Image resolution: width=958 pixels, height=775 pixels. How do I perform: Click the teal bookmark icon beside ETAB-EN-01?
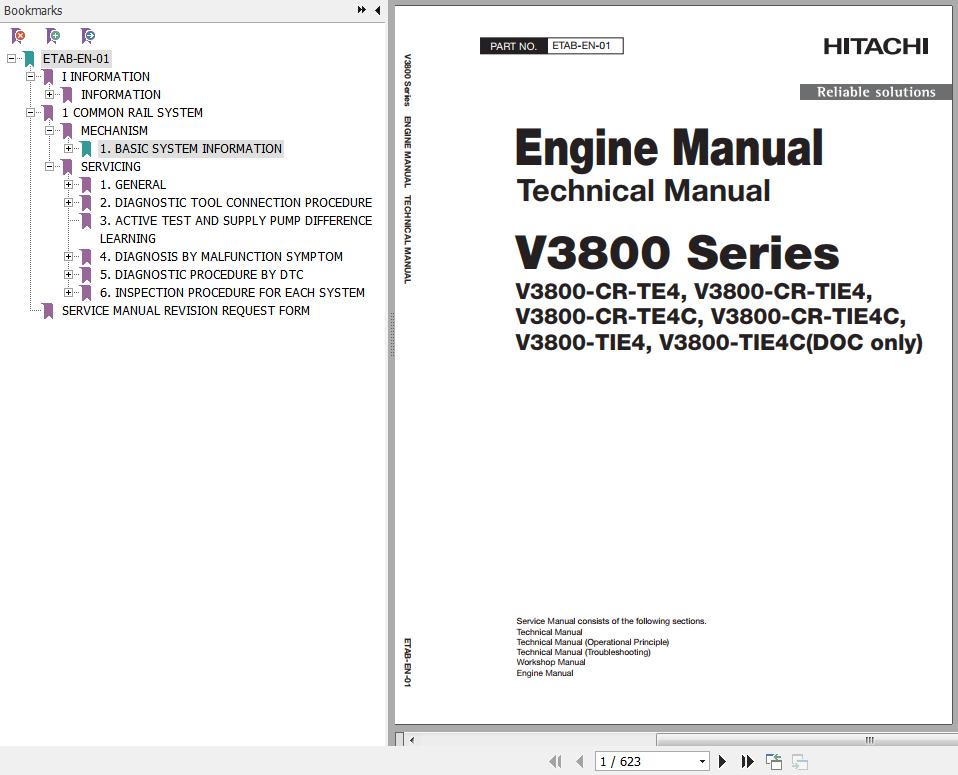point(29,59)
